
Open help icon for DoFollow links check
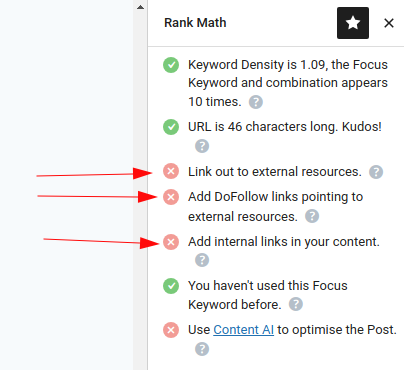(x=312, y=216)
